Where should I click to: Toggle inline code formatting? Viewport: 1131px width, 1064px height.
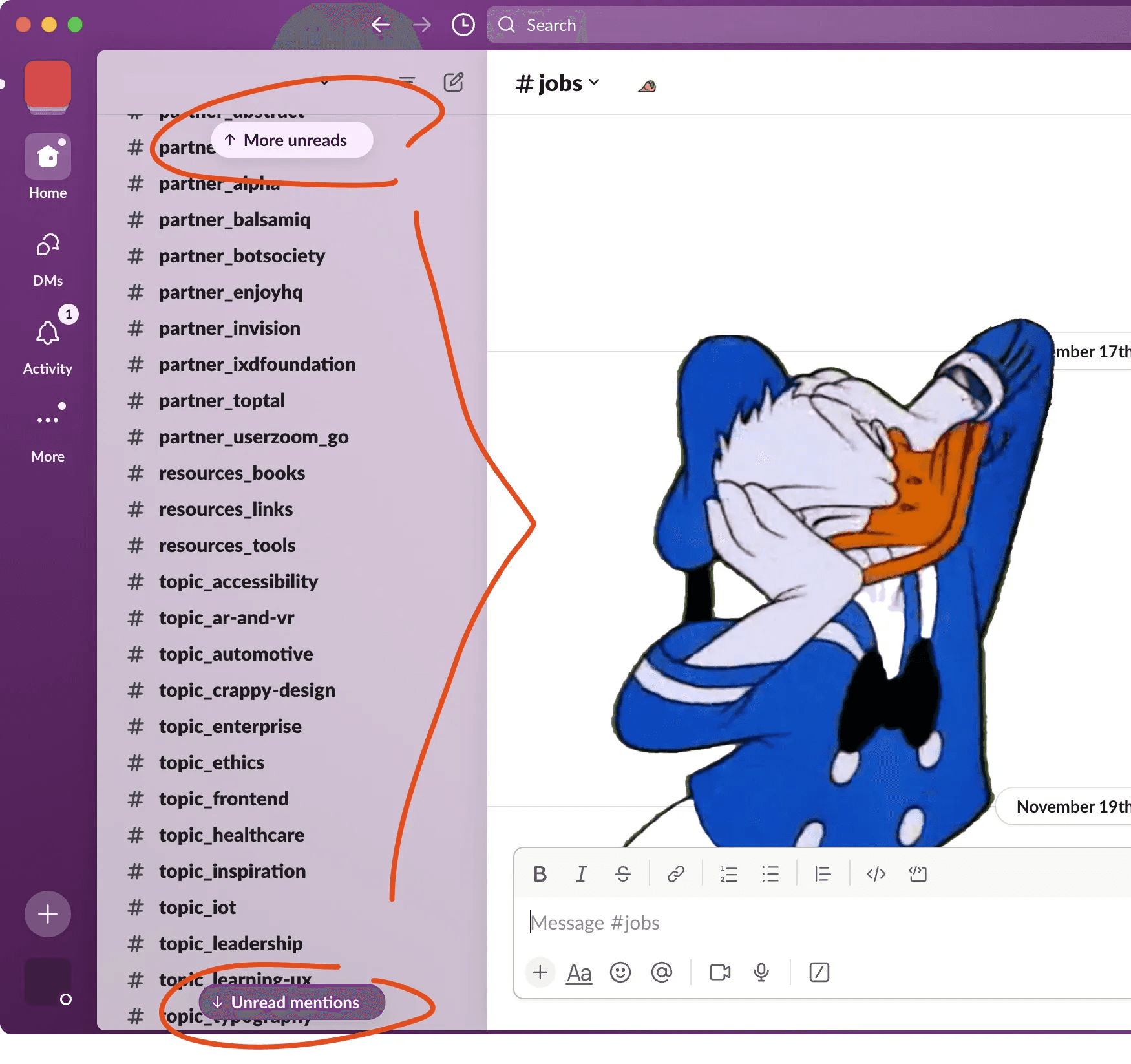(876, 875)
